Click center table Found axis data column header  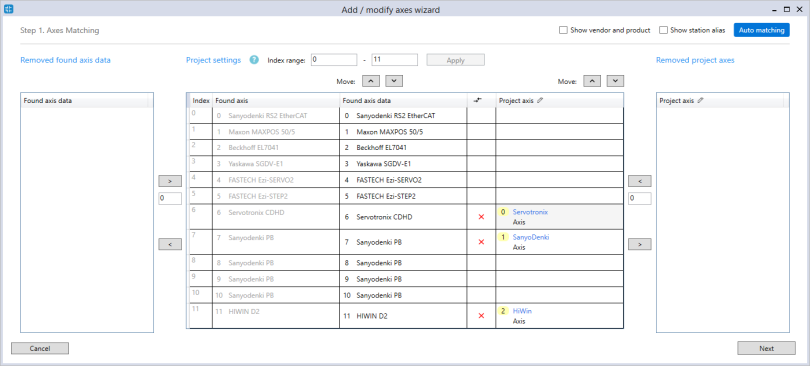tap(403, 101)
